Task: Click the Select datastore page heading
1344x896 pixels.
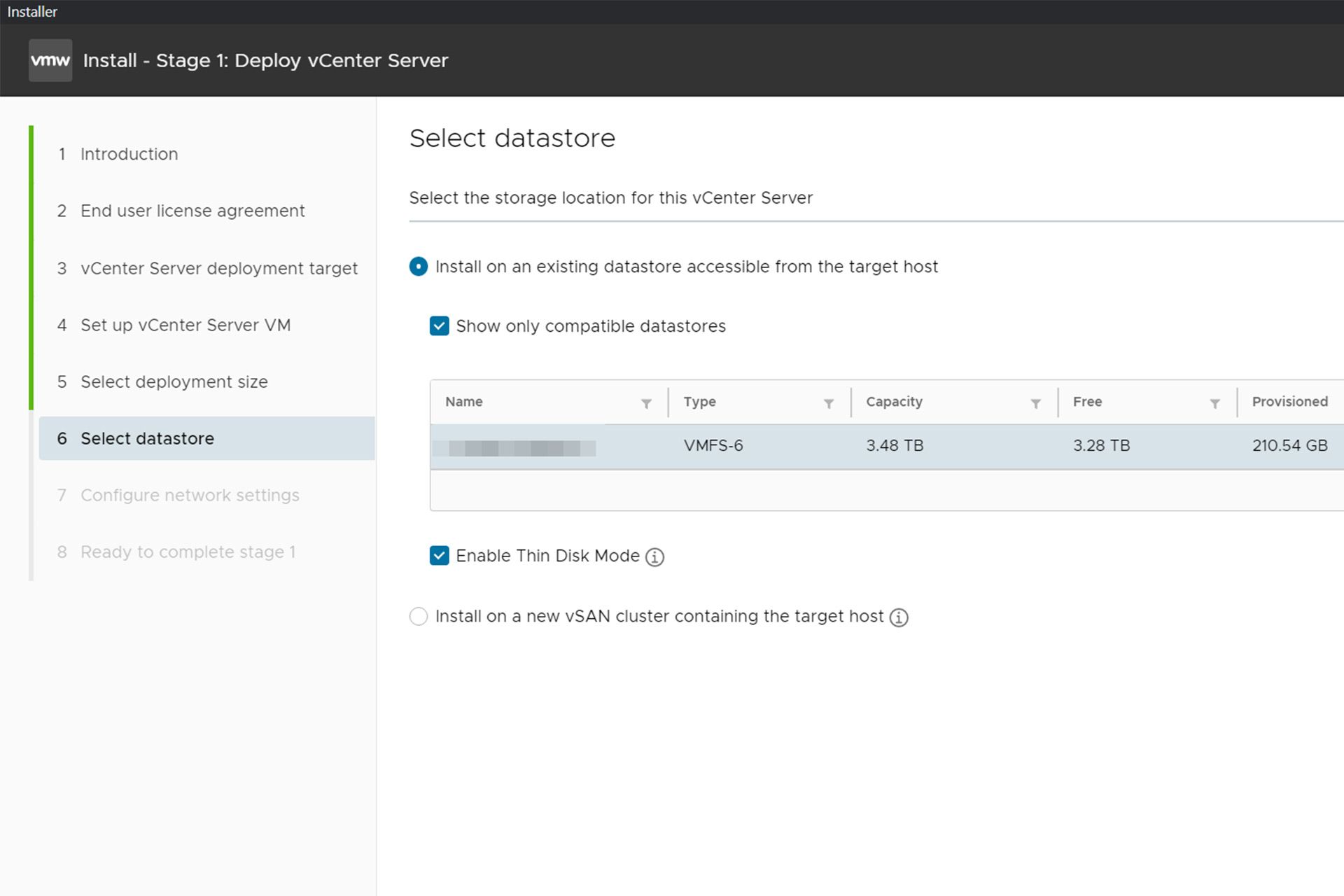Action: pos(512,138)
